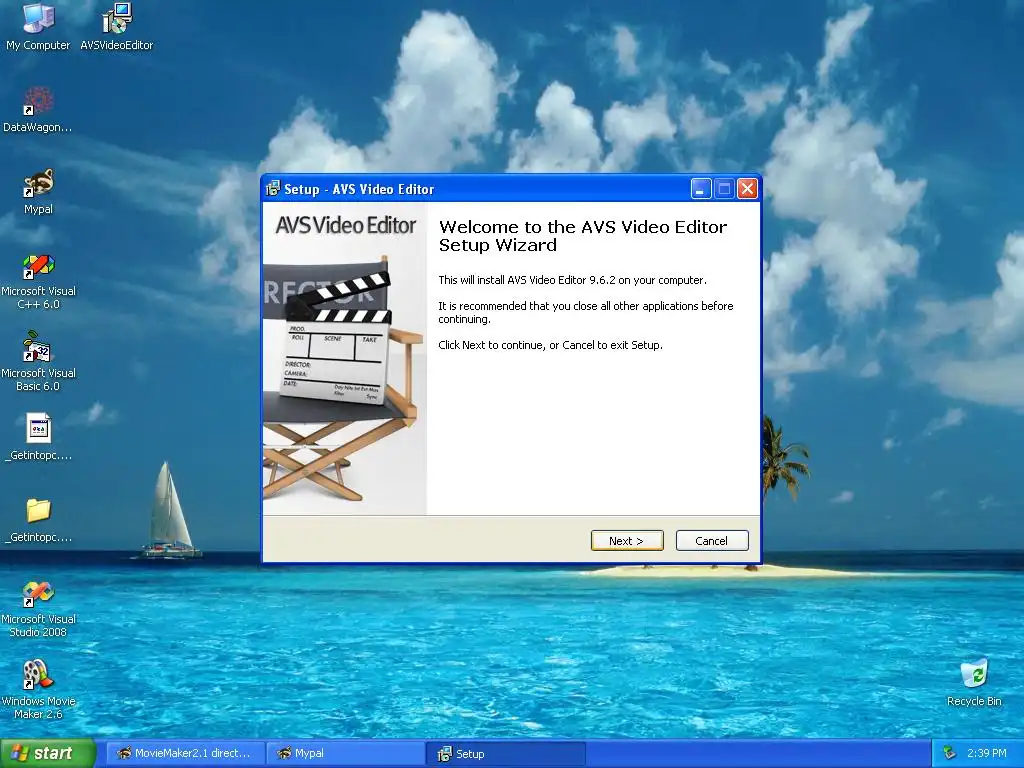
Task: Click the 2:39 PM taskbar clock
Action: tap(987, 753)
